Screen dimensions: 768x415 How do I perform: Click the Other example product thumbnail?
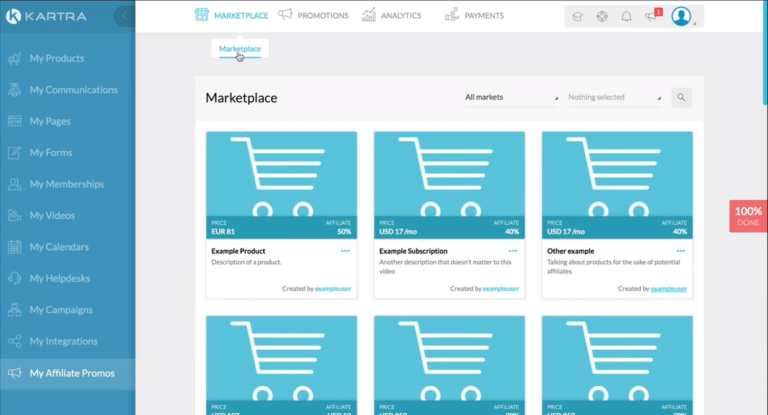[616, 176]
